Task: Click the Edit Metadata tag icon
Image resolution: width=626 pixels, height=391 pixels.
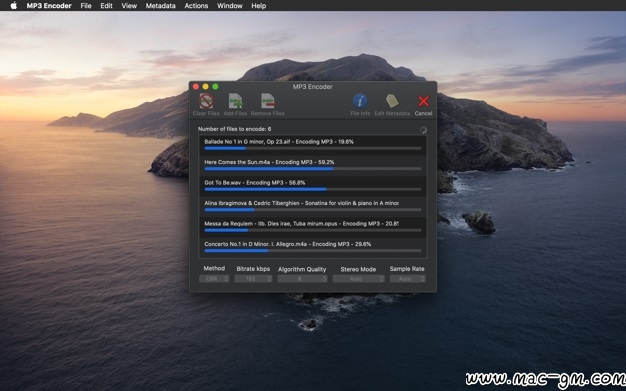Action: click(x=392, y=101)
